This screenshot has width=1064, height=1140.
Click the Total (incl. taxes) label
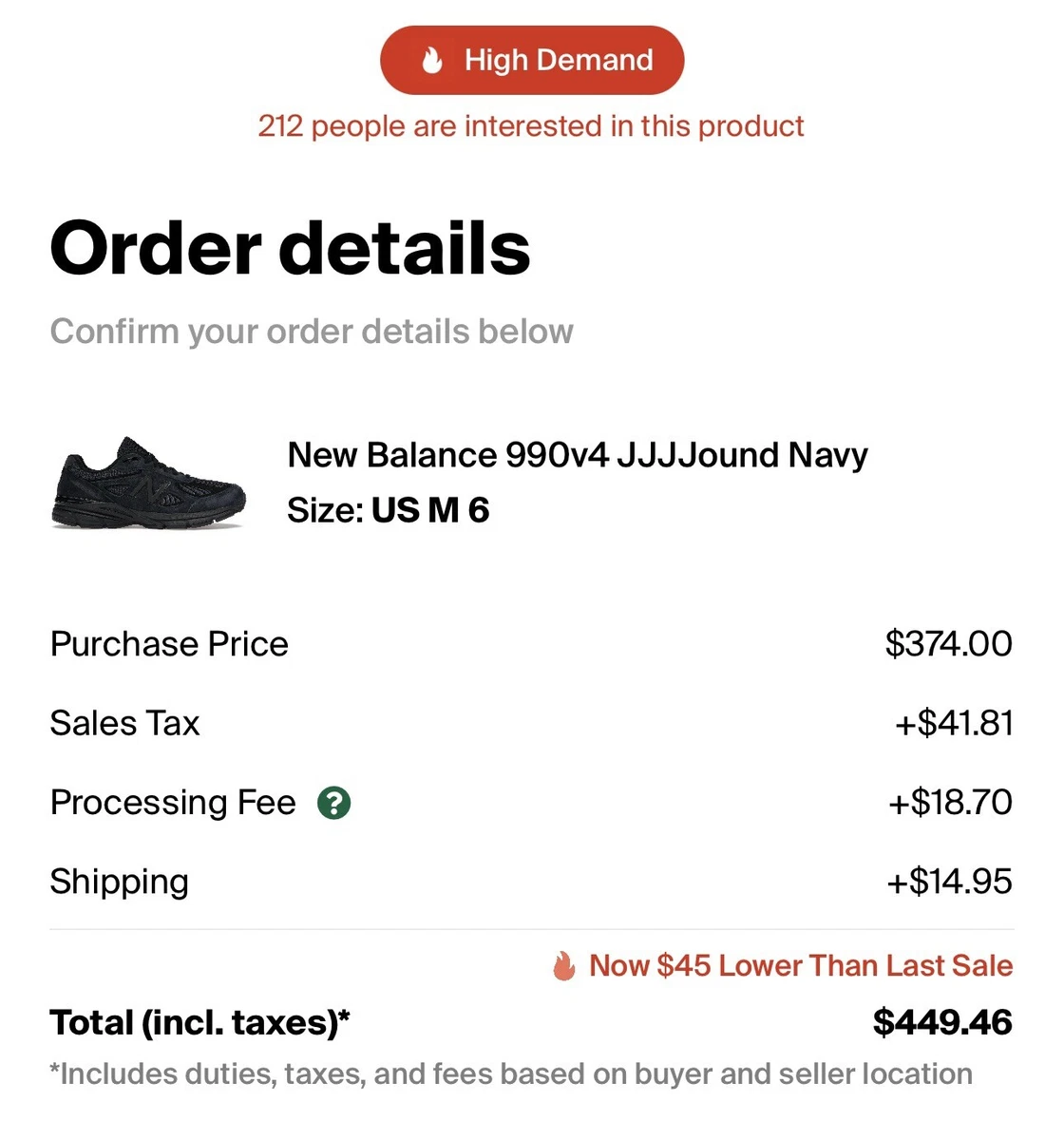pos(199,1023)
